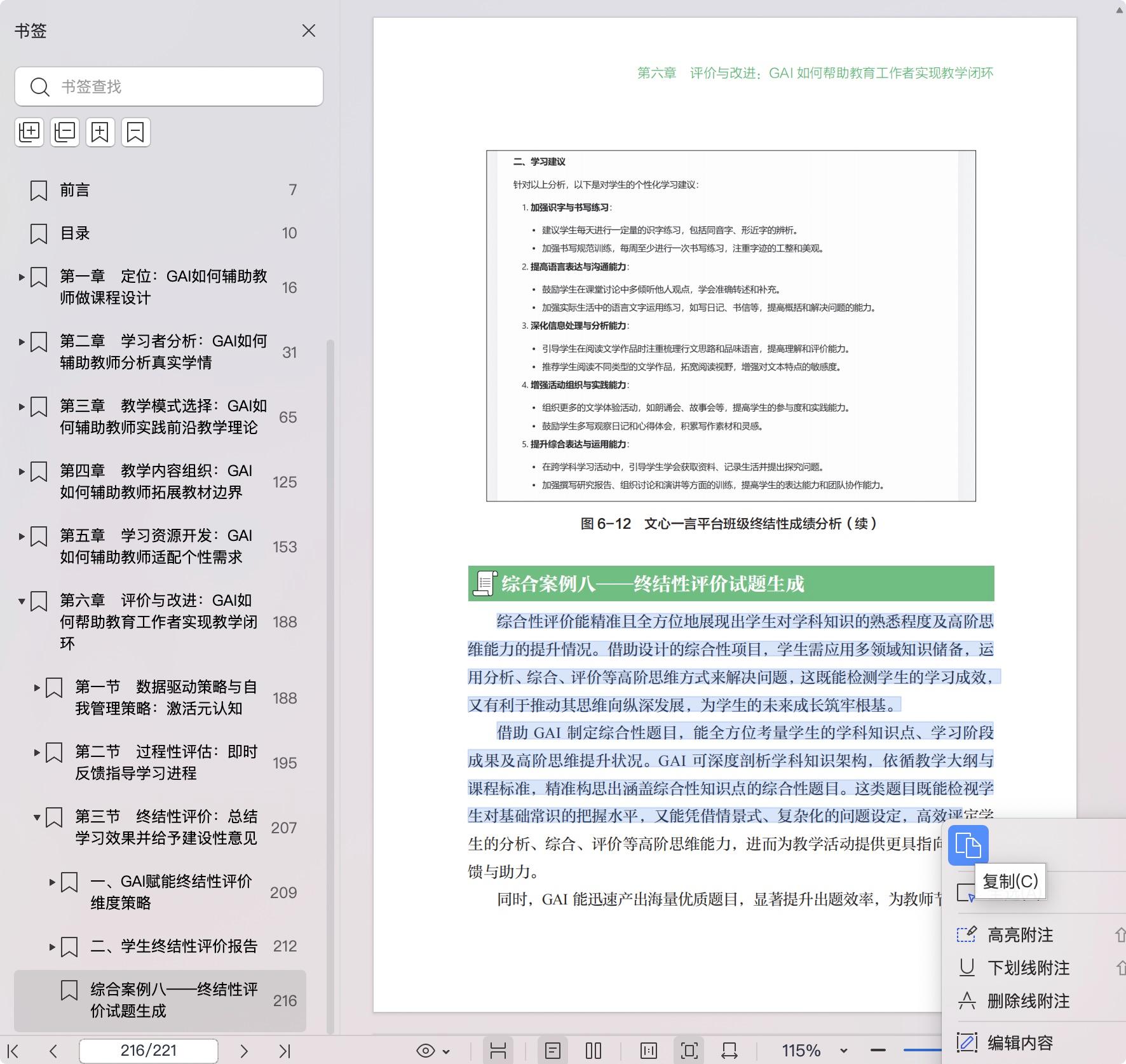This screenshot has height=1064, width=1126.
Task: Toggle the fit-to-screen display mode
Action: pos(689,1050)
